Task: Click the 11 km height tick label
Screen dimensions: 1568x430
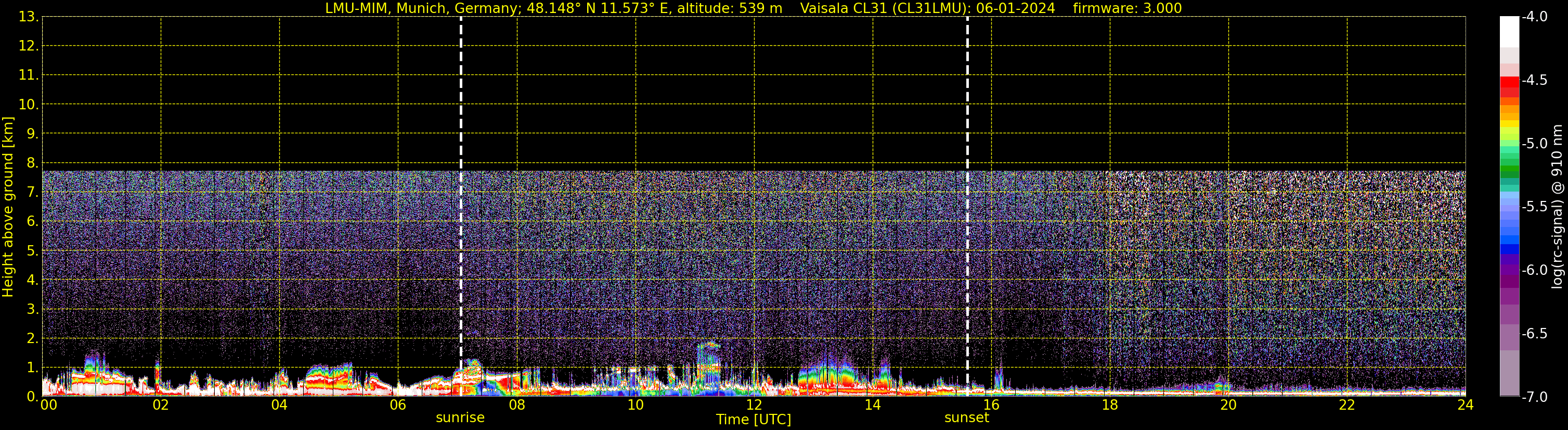Action: click(x=28, y=75)
